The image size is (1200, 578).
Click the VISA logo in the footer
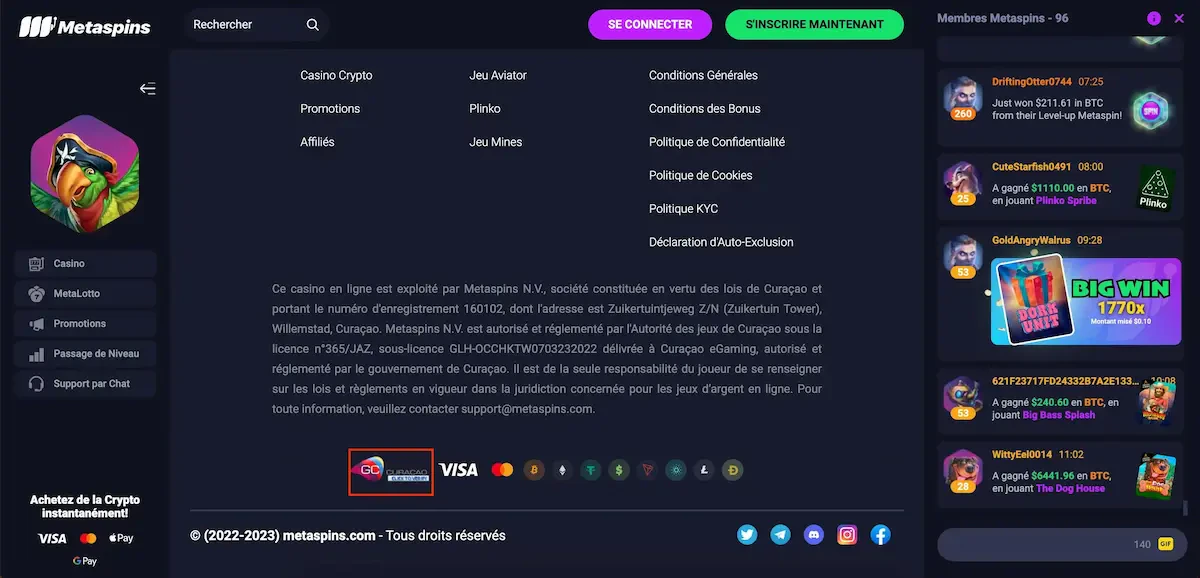coord(458,469)
